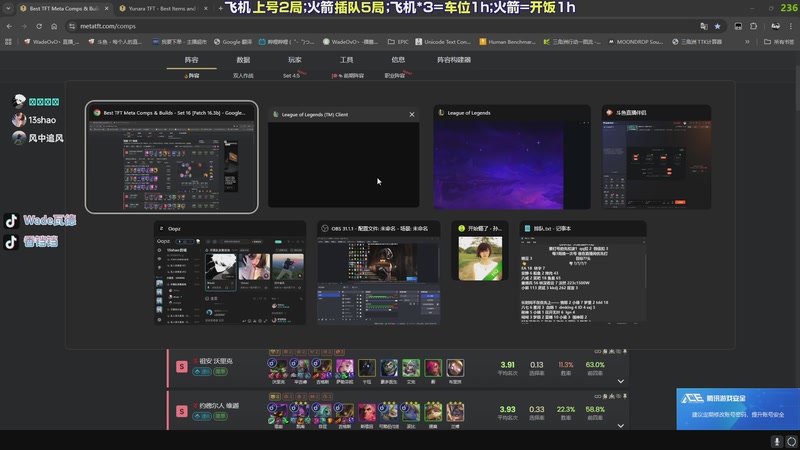
Task: Open the apps grid icon in bookmarks bar
Action: click(x=8, y=42)
